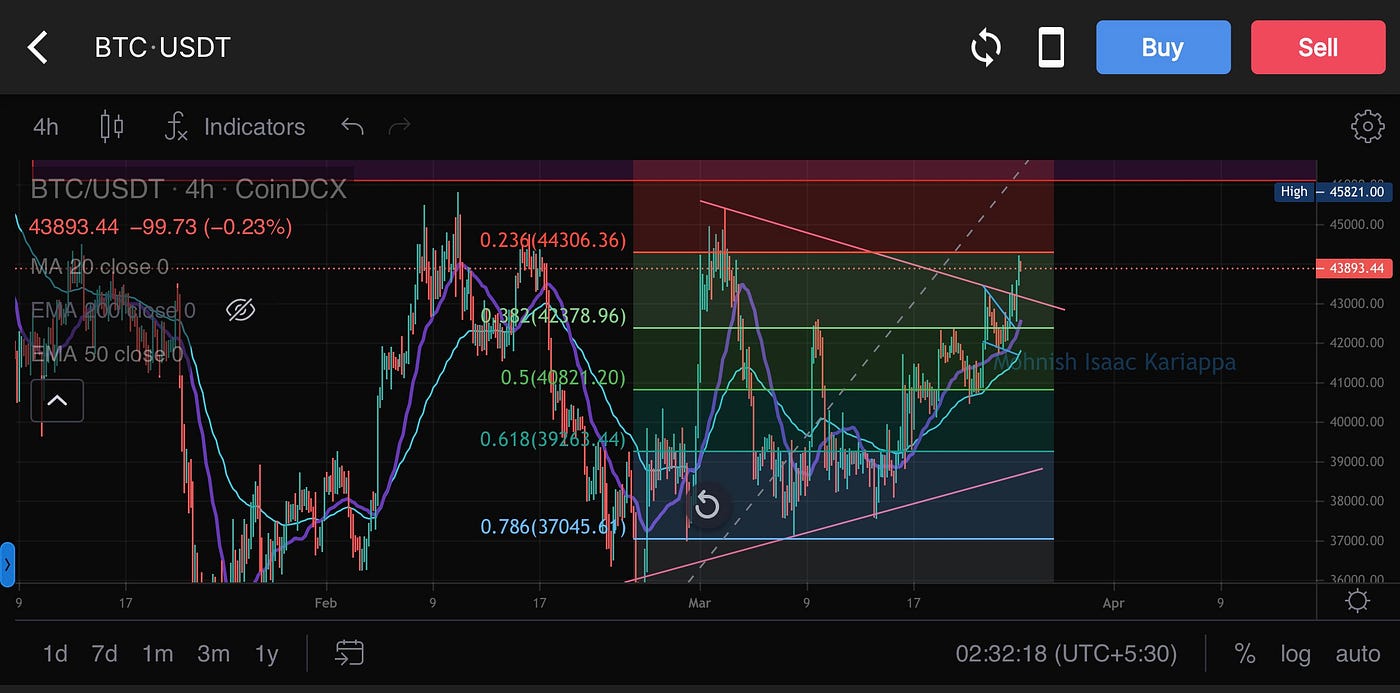Open the Indicators menu
Viewport: 1400px width, 693px height.
click(235, 127)
